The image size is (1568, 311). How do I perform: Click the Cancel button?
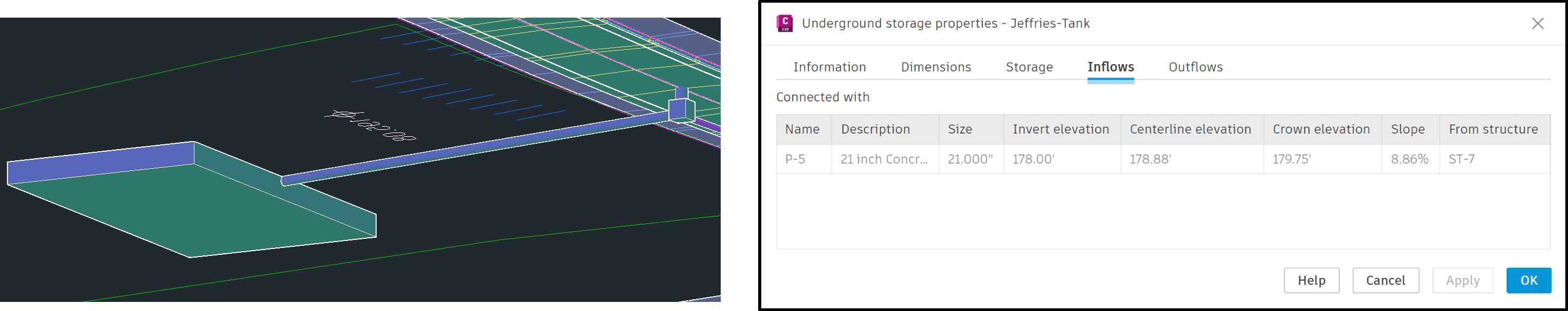click(x=1385, y=281)
